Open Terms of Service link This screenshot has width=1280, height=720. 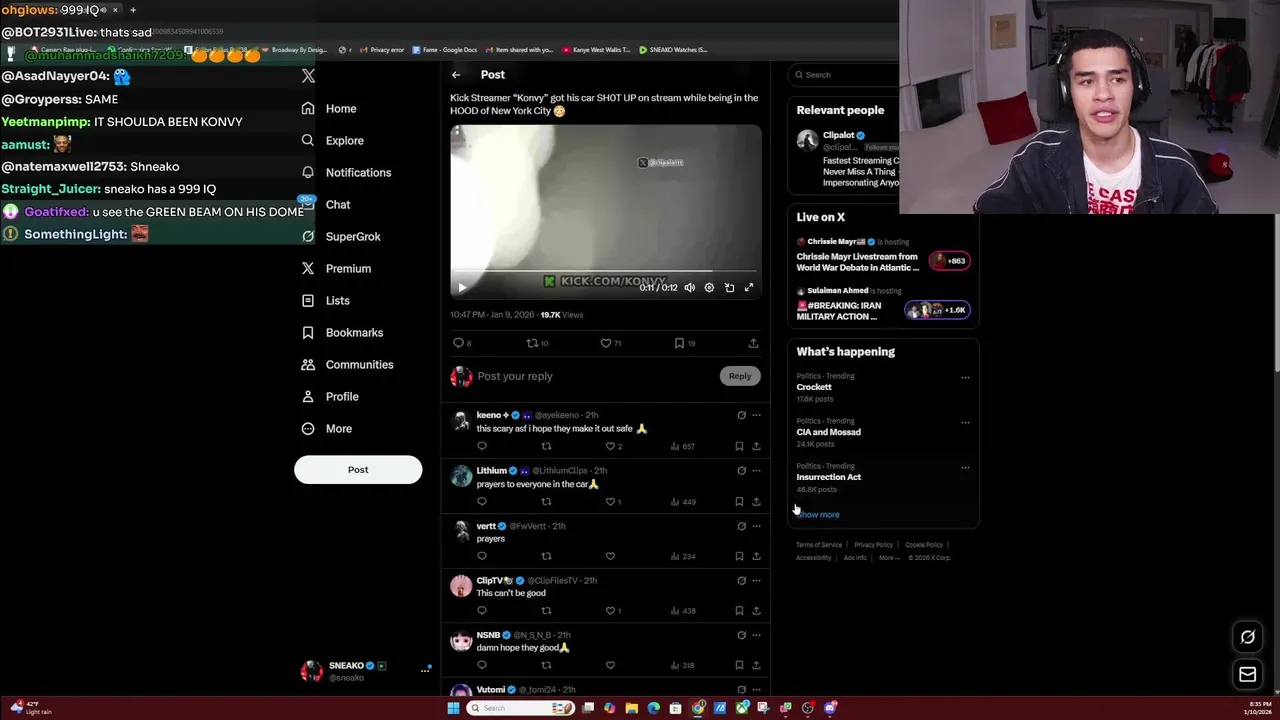click(x=819, y=545)
